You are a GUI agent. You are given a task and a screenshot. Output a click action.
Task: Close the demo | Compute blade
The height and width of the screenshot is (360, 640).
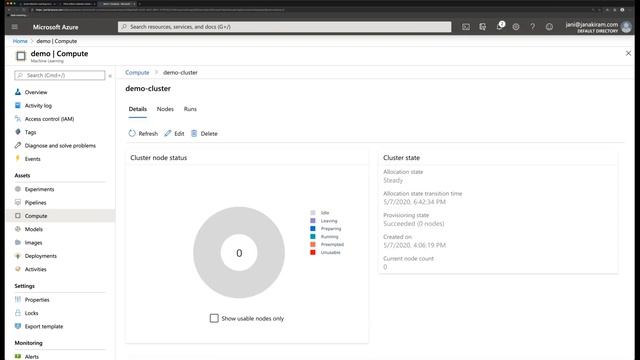point(628,53)
